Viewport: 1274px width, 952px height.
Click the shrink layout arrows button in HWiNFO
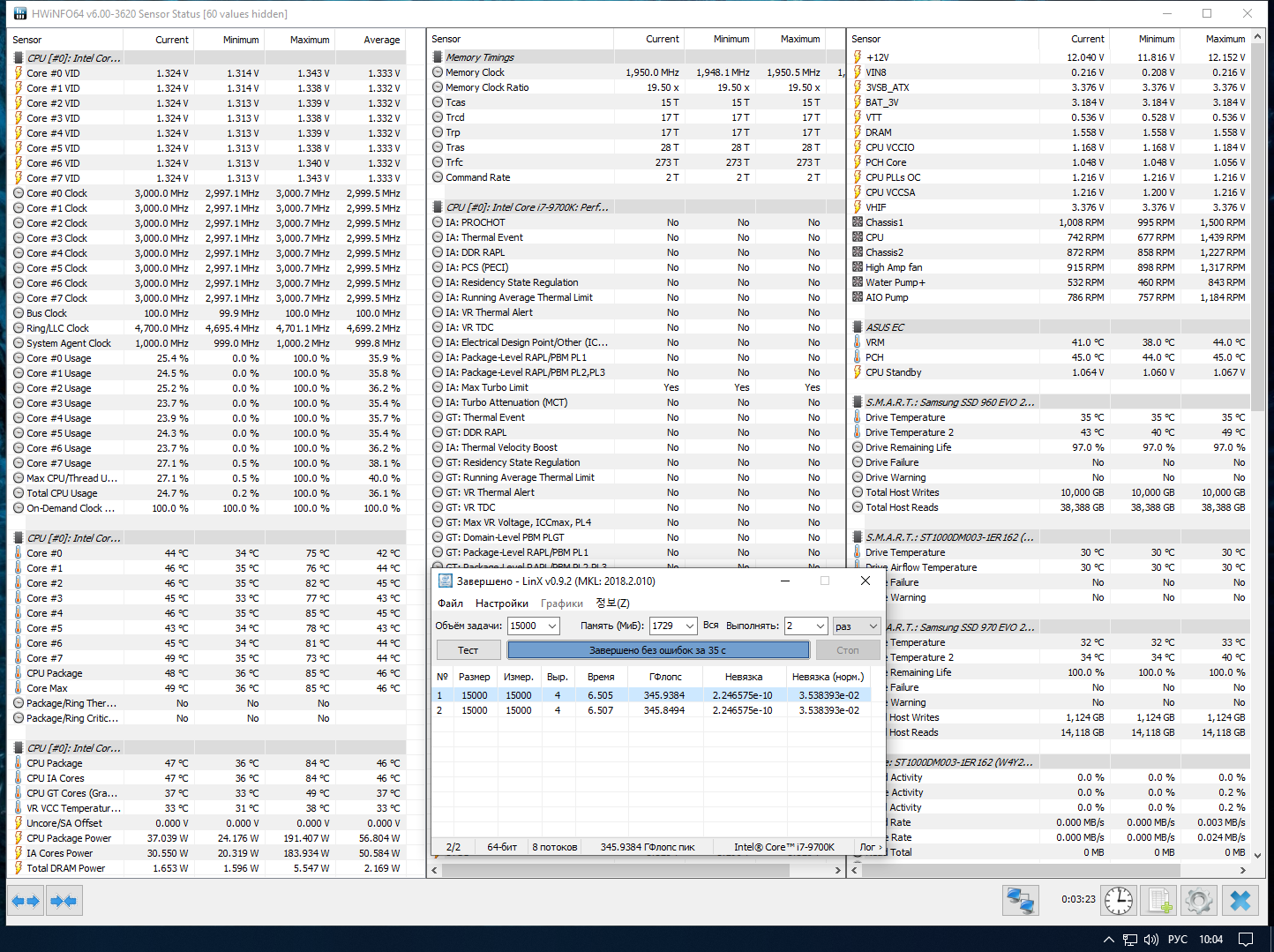64,901
